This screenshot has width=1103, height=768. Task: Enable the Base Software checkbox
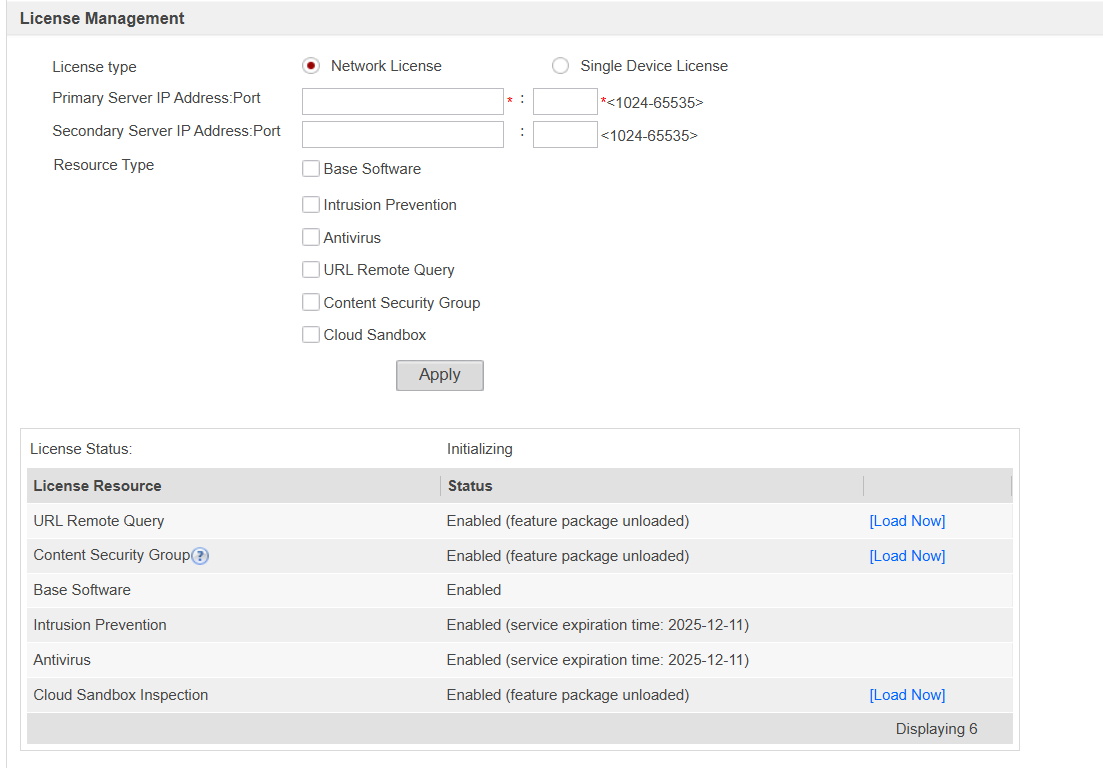[x=311, y=169]
